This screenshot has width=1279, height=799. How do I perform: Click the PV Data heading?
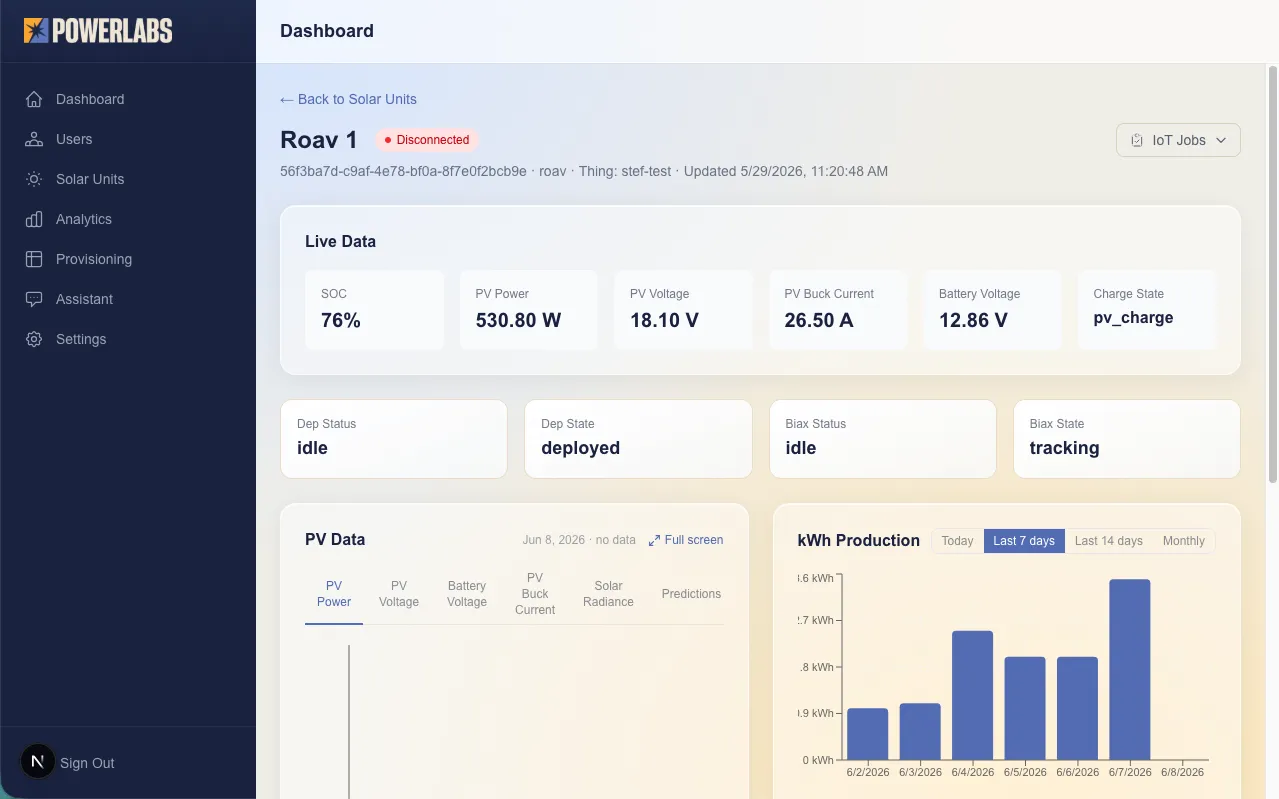[335, 539]
